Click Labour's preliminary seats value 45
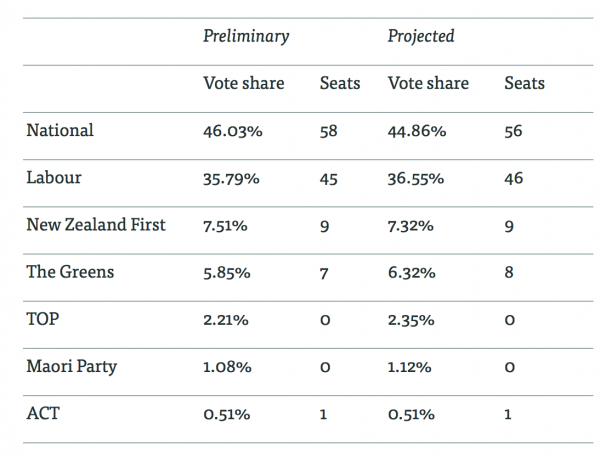The image size is (600, 462). 328,179
